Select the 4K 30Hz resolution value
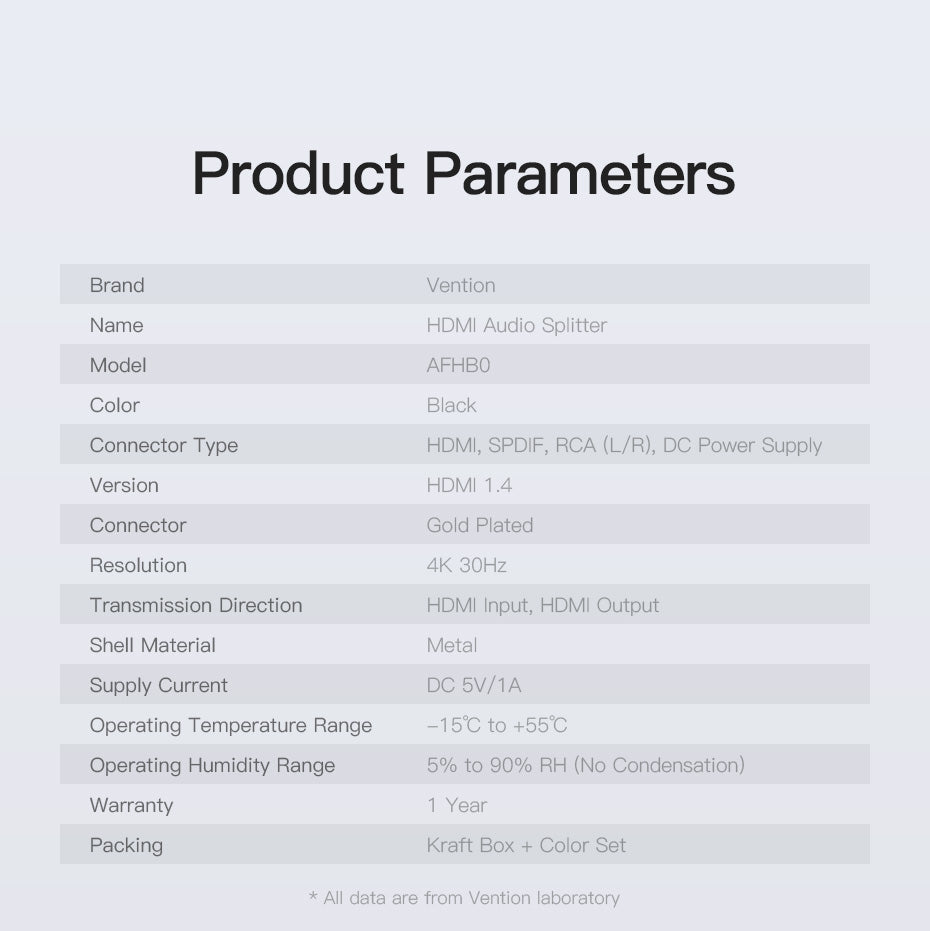Viewport: 930px width, 931px height. pos(466,565)
